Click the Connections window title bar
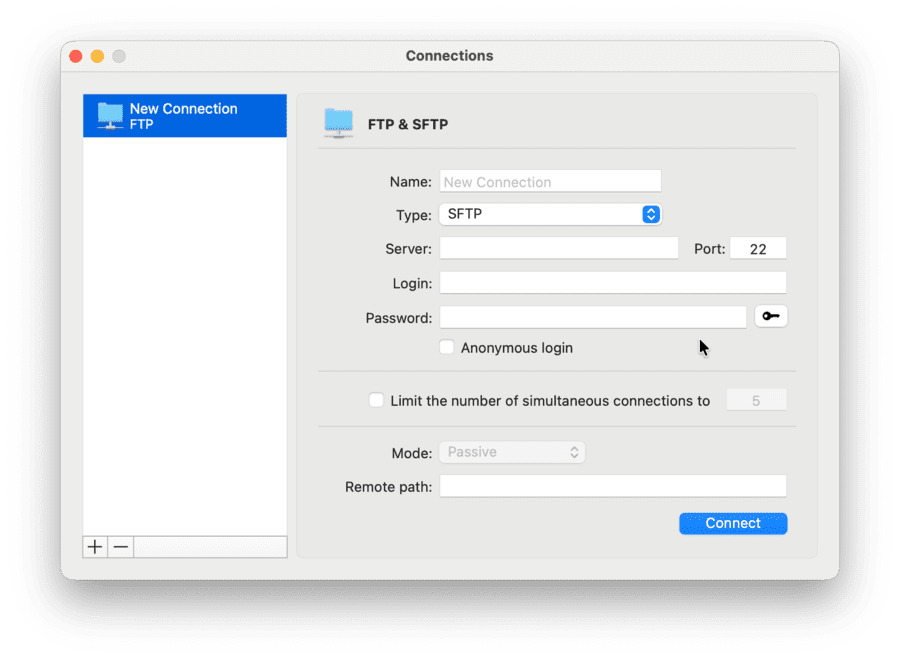This screenshot has width=900, height=660. click(x=449, y=56)
